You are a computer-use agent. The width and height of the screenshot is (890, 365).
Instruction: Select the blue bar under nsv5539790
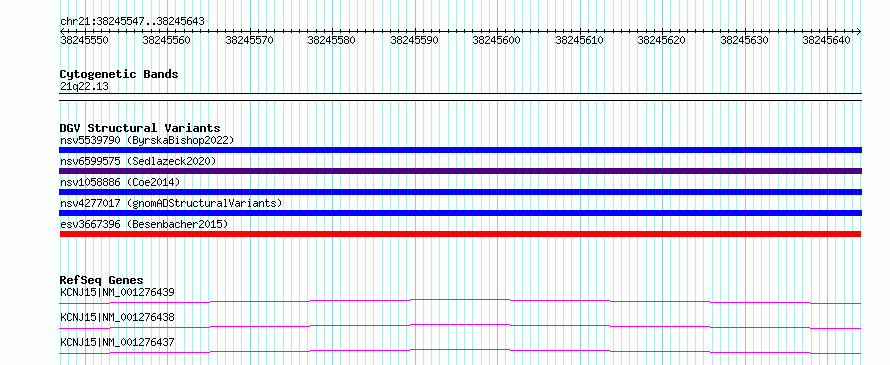click(x=460, y=150)
